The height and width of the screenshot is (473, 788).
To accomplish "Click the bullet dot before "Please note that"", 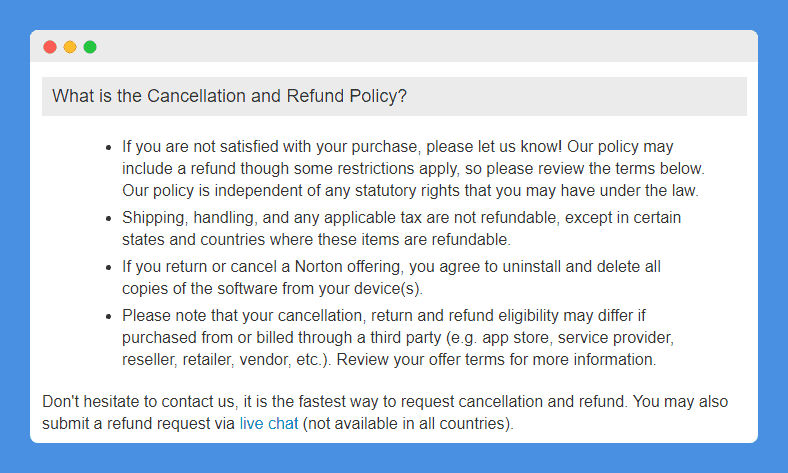I will tap(109, 317).
